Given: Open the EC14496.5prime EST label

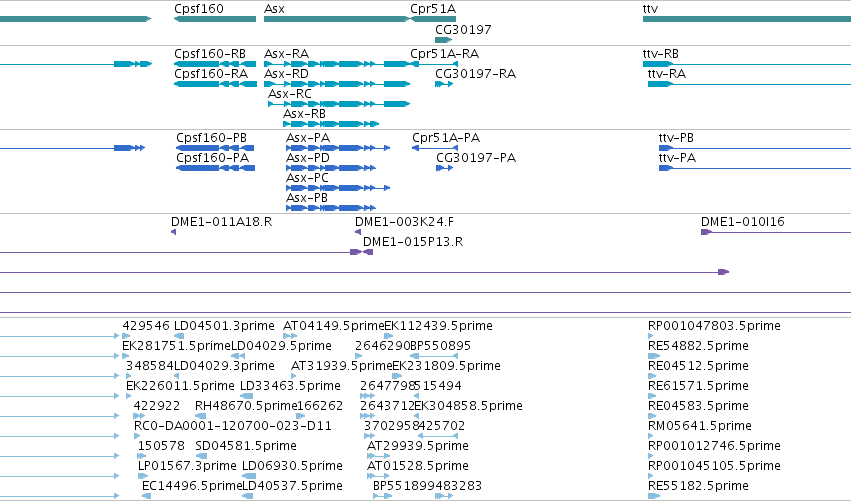Looking at the screenshot, I should 192,487.
